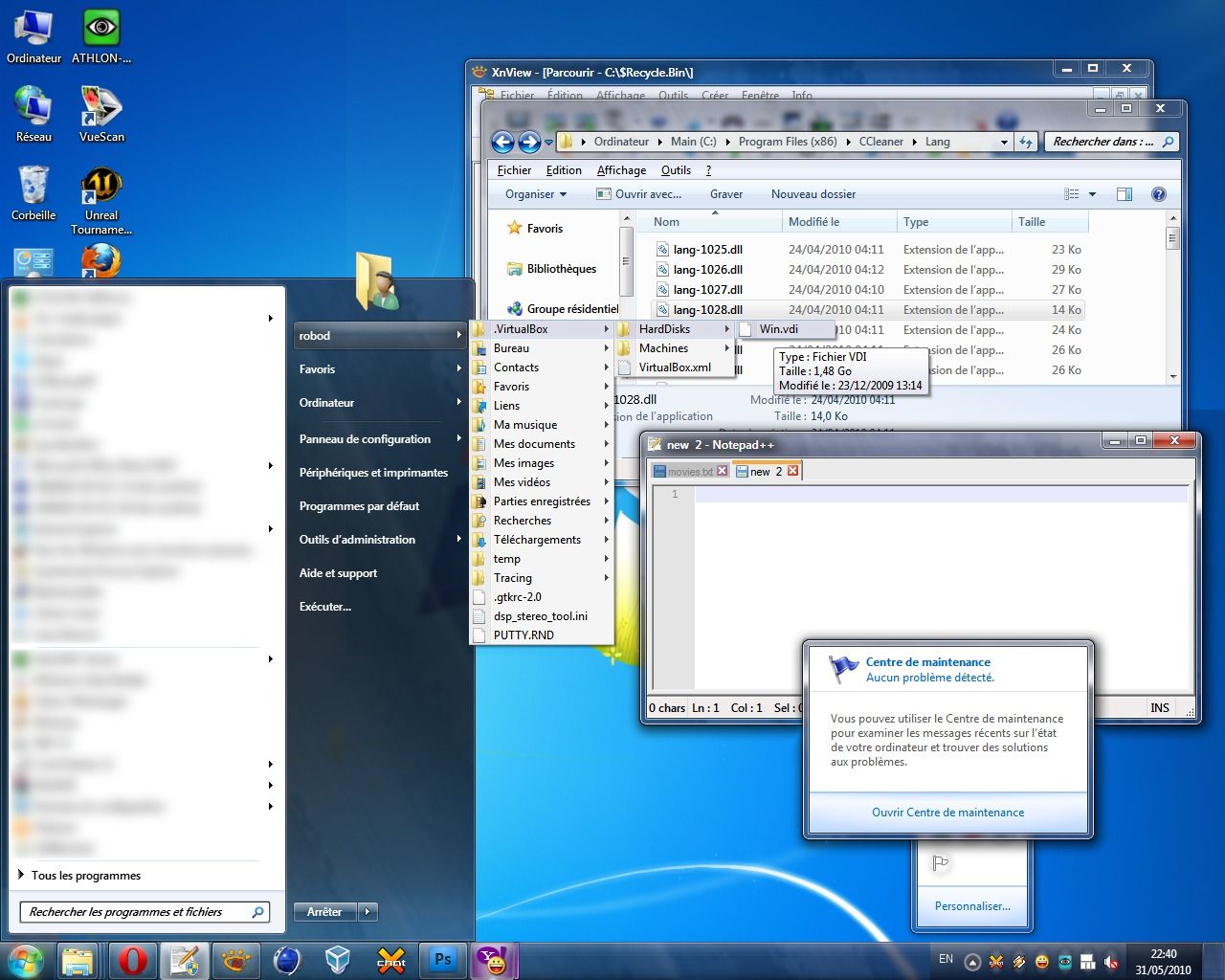Viewport: 1225px width, 980px height.
Task: Launch Opera from the taskbar
Action: point(132,960)
